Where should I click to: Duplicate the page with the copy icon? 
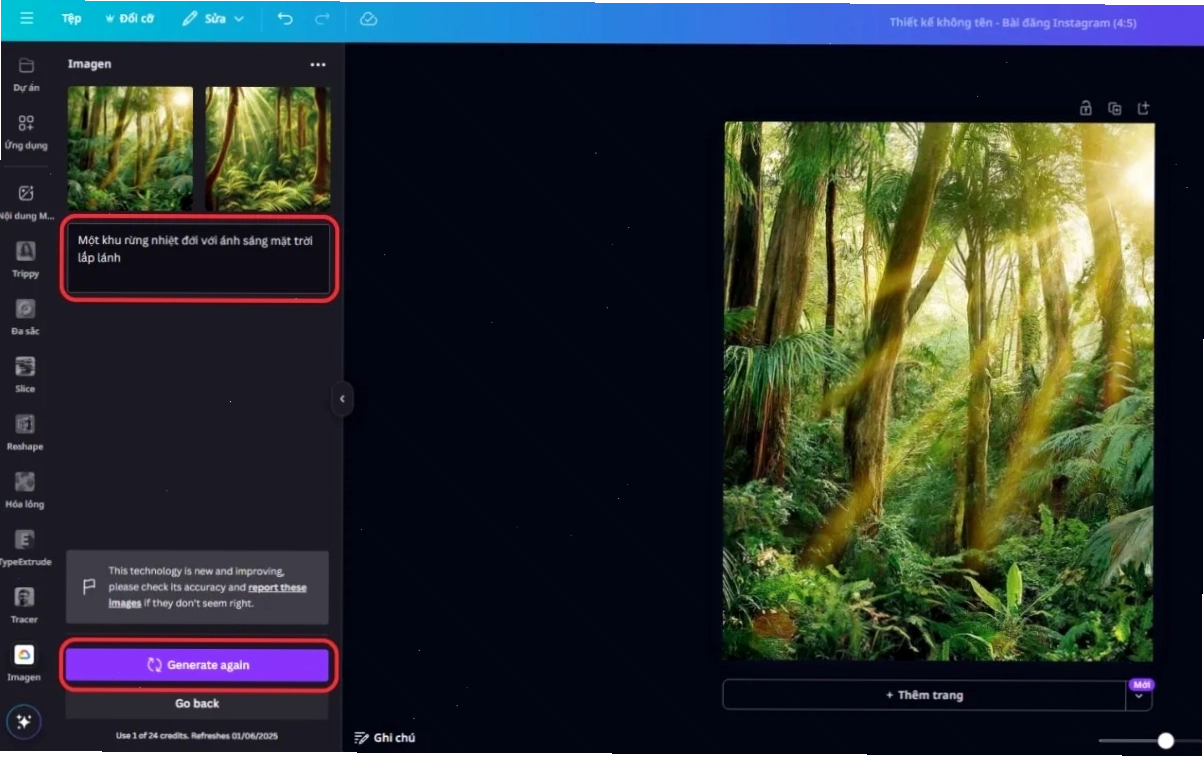pos(1115,109)
